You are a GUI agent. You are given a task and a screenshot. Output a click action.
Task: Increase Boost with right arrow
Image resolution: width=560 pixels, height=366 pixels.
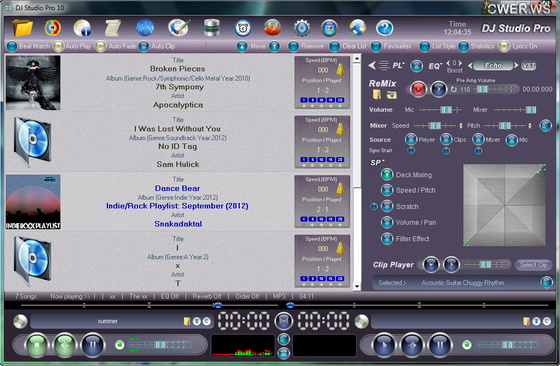(460, 63)
